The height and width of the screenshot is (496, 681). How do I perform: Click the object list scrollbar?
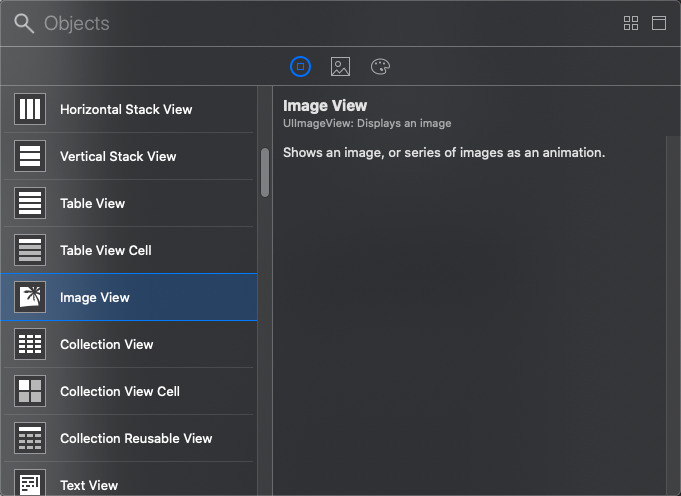coord(265,172)
